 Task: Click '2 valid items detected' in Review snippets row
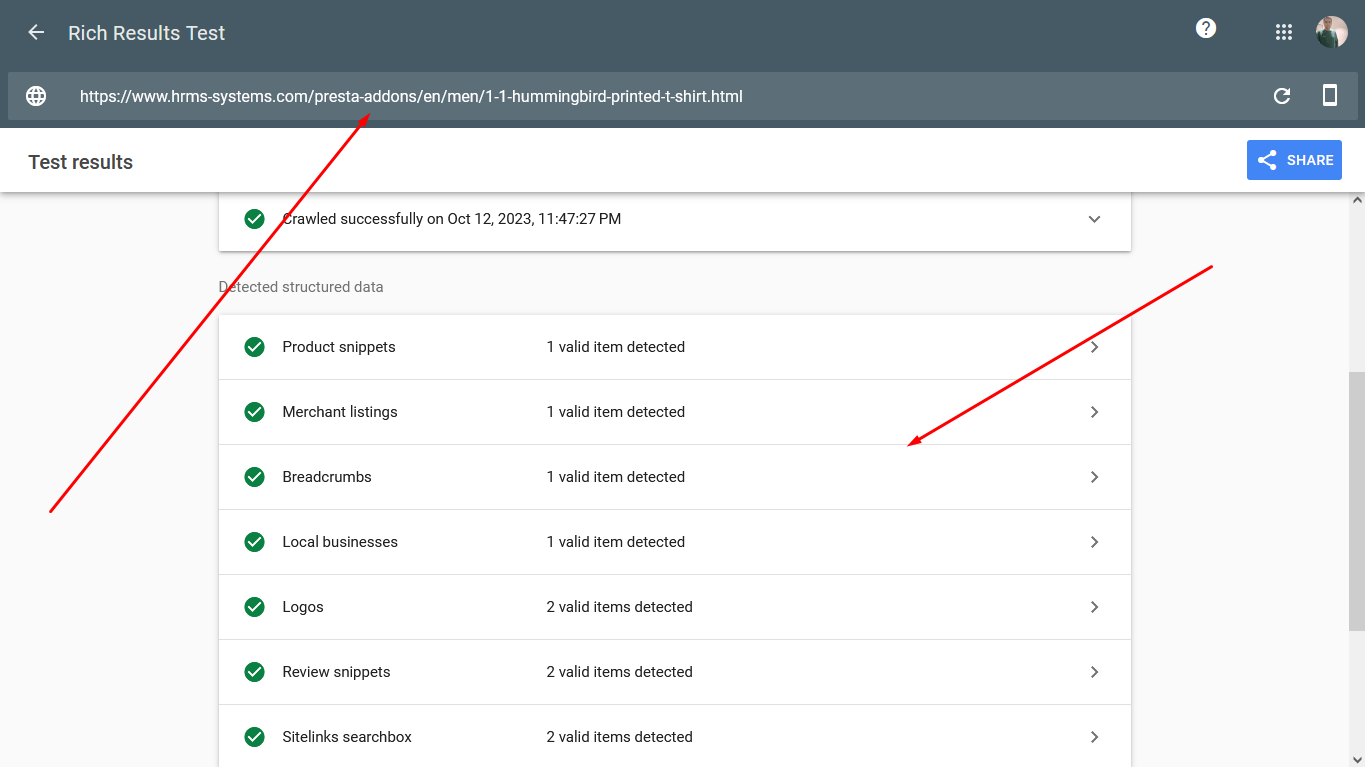pyautogui.click(x=620, y=672)
